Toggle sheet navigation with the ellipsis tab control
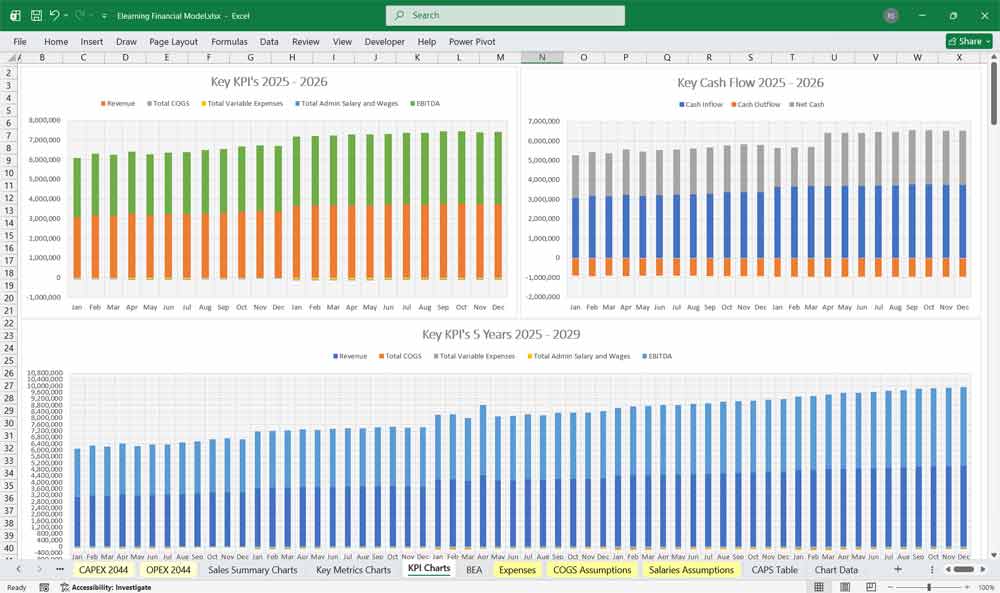The width and height of the screenshot is (1000, 593). tap(62, 569)
